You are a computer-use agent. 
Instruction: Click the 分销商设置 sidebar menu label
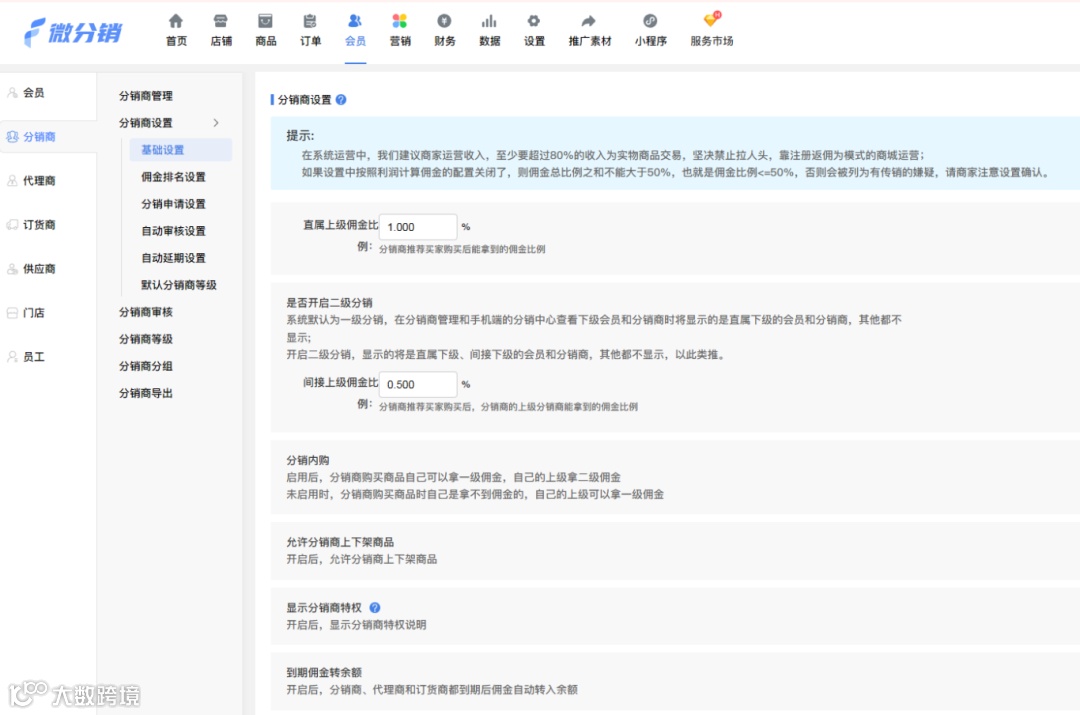tap(146, 123)
